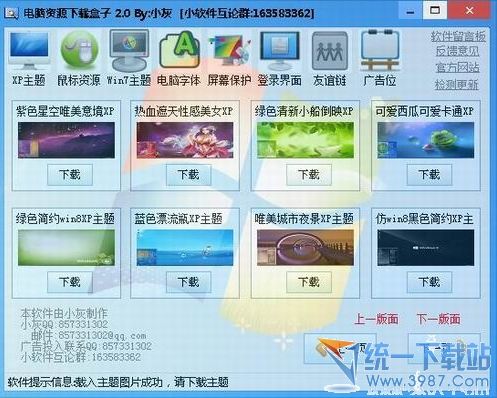Maximize the 电脑资源下载盒子 window
The height and width of the screenshot is (398, 497).
[x=435, y=11]
